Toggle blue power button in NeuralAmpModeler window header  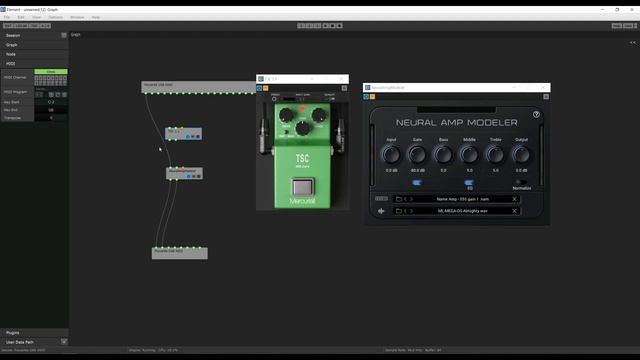[x=366, y=97]
